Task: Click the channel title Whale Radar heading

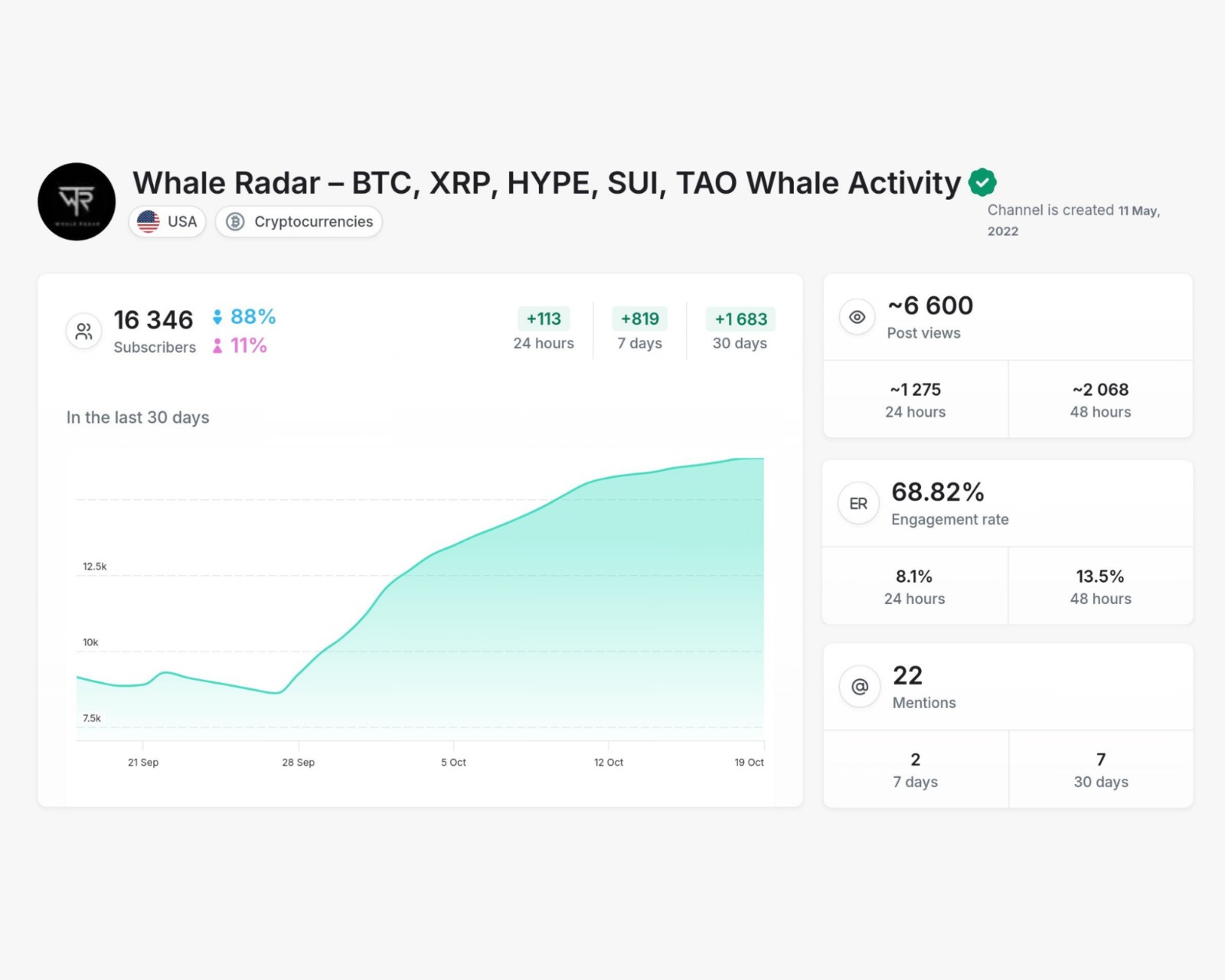Action: 547,183
